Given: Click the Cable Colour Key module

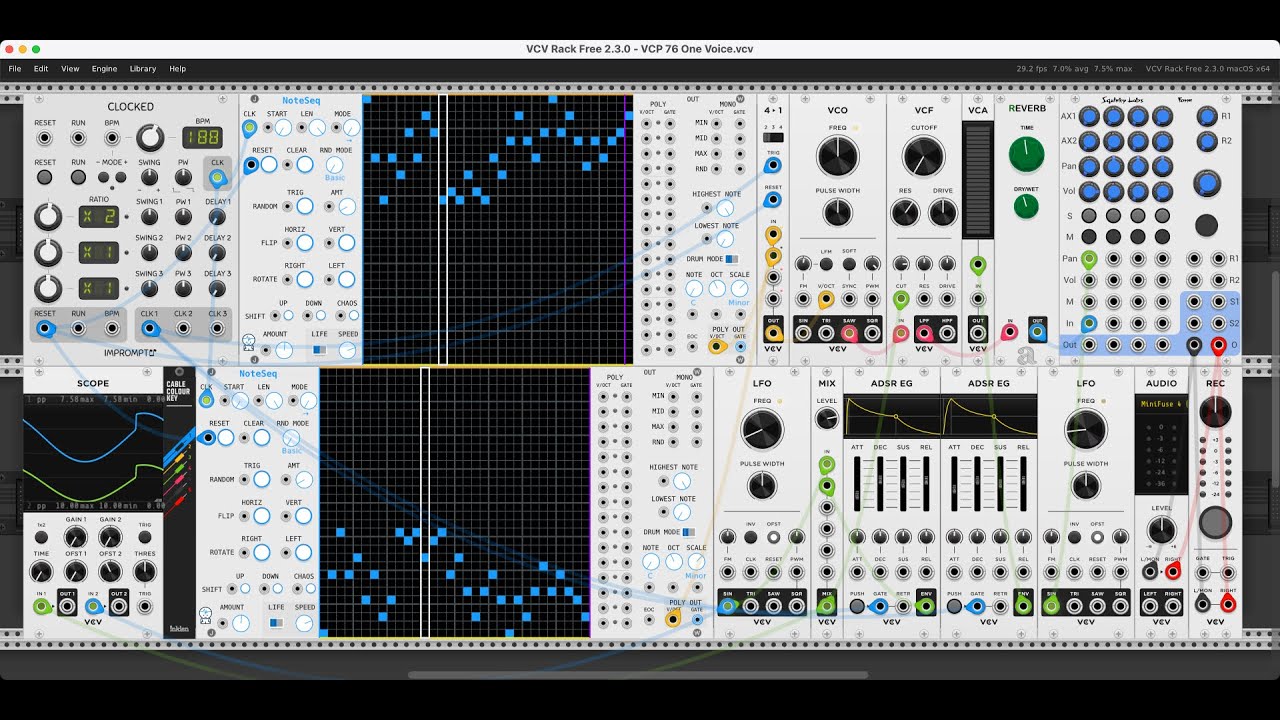Looking at the screenshot, I should (179, 502).
